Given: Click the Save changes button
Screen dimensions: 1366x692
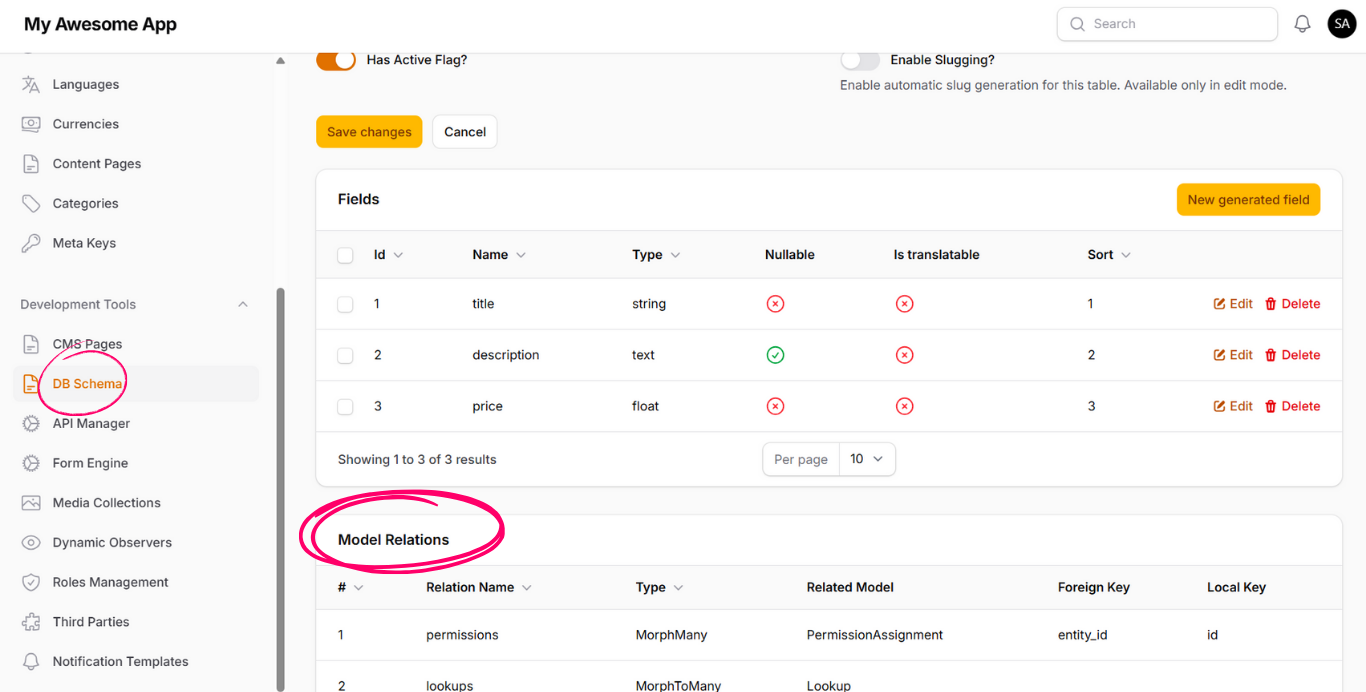Looking at the screenshot, I should point(369,132).
